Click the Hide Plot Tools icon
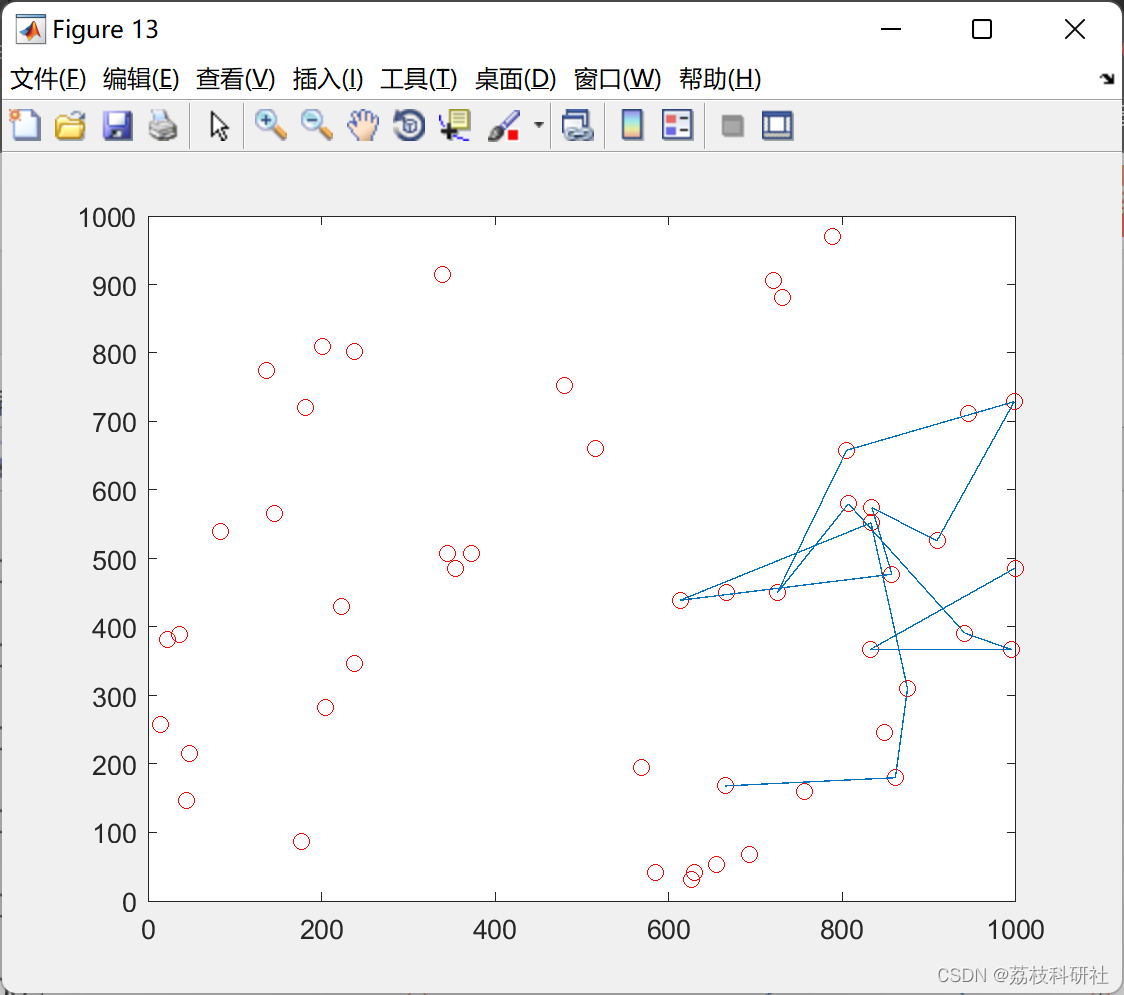This screenshot has height=995, width=1124. click(x=732, y=126)
